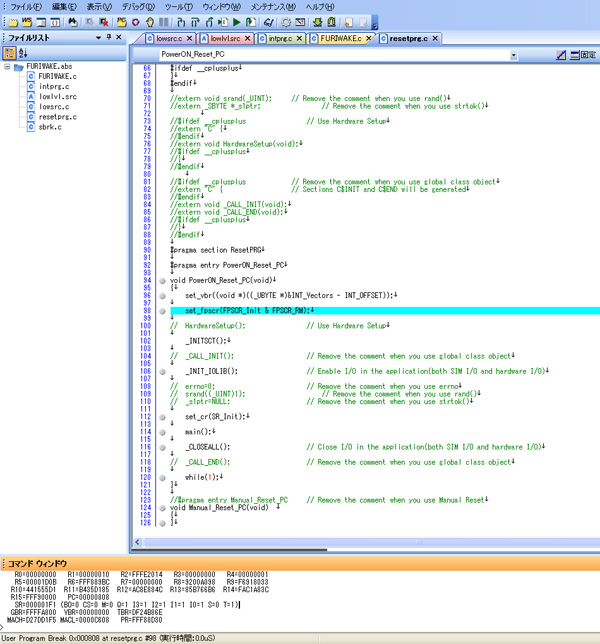Click the monitor with red X icon
Screen dimensions: 600x644
104,22
